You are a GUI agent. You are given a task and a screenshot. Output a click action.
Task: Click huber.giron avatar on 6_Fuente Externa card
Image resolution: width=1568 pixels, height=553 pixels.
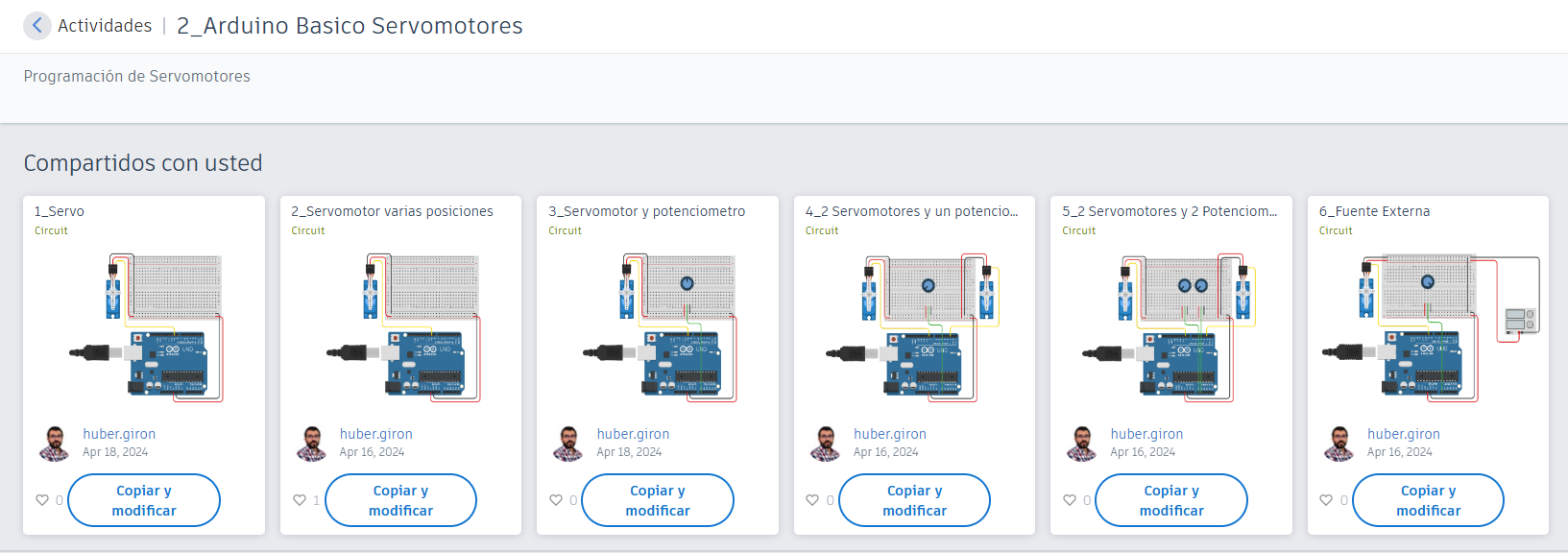pos(1339,444)
